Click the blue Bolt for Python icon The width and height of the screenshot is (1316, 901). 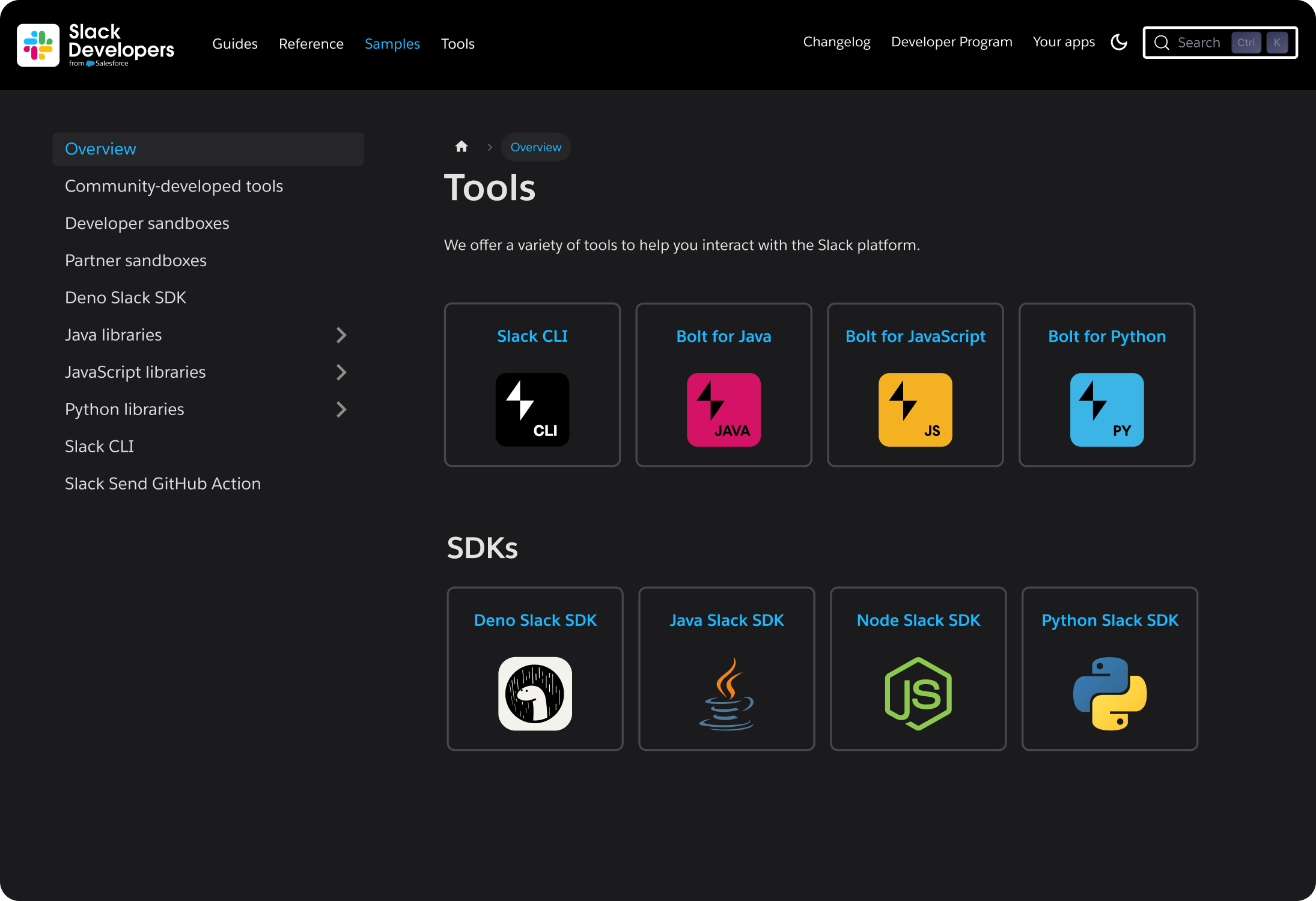pos(1106,410)
